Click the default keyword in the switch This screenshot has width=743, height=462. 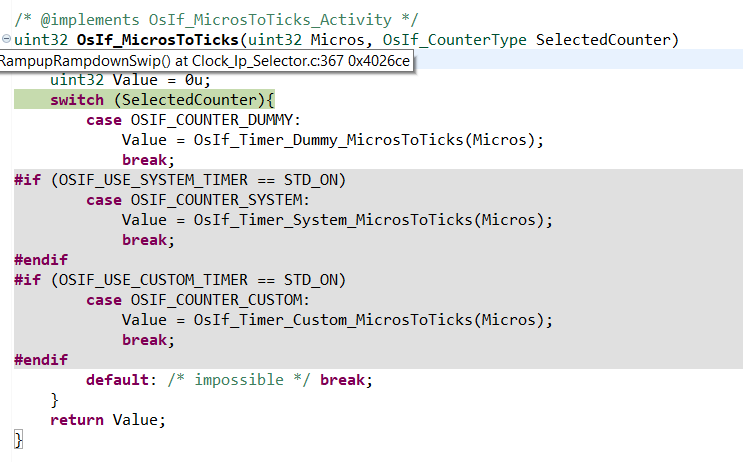[117, 380]
